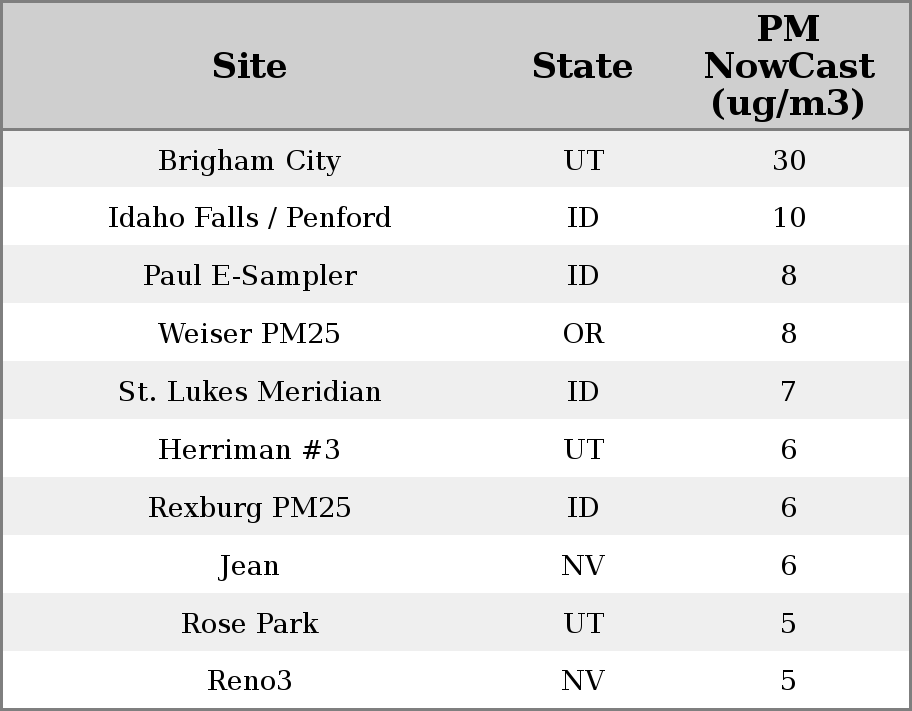Click the NV state cell for Jean
Screen dimensions: 912x711
[x=583, y=566]
